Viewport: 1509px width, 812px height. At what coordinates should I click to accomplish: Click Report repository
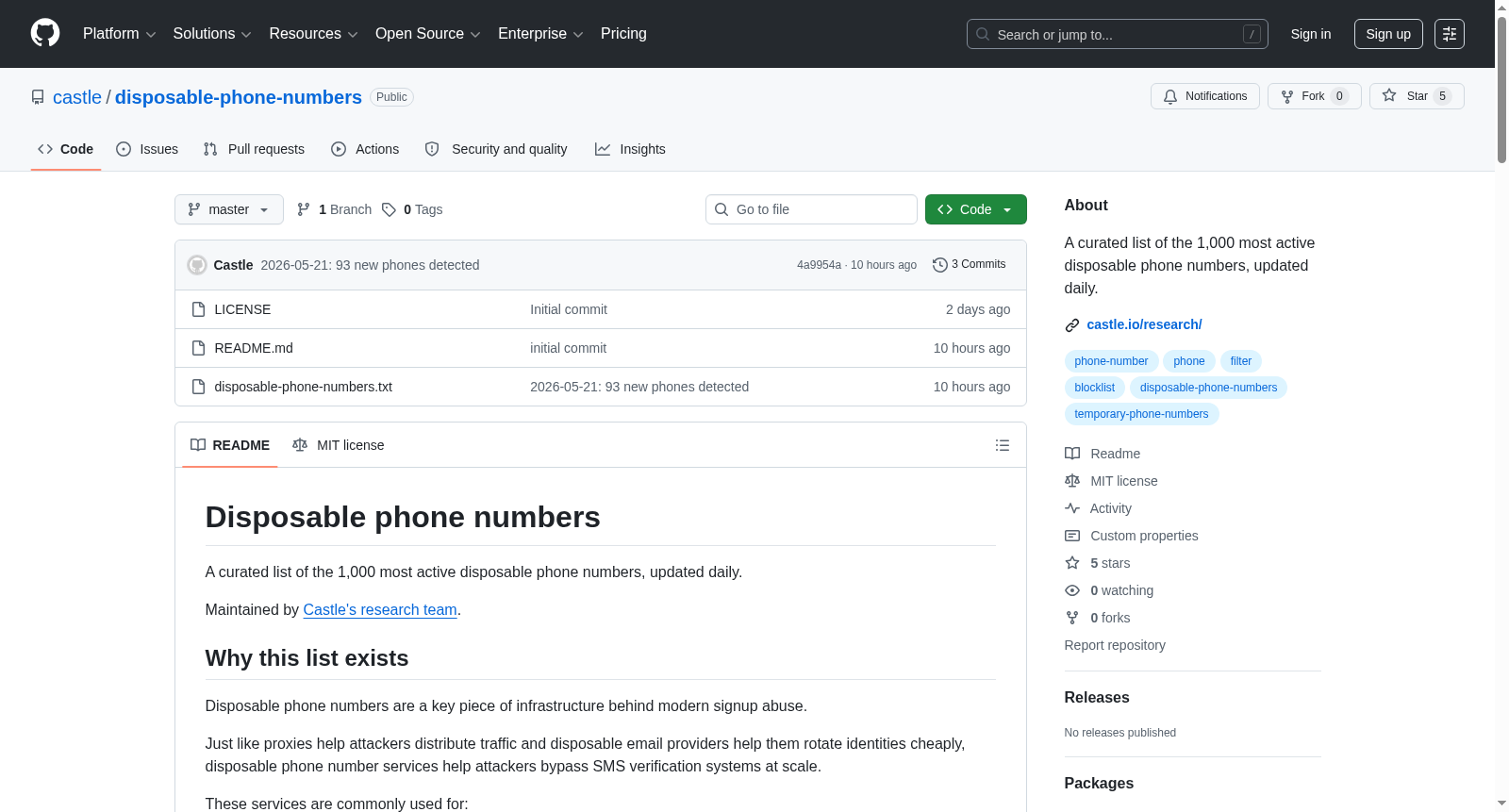point(1115,645)
